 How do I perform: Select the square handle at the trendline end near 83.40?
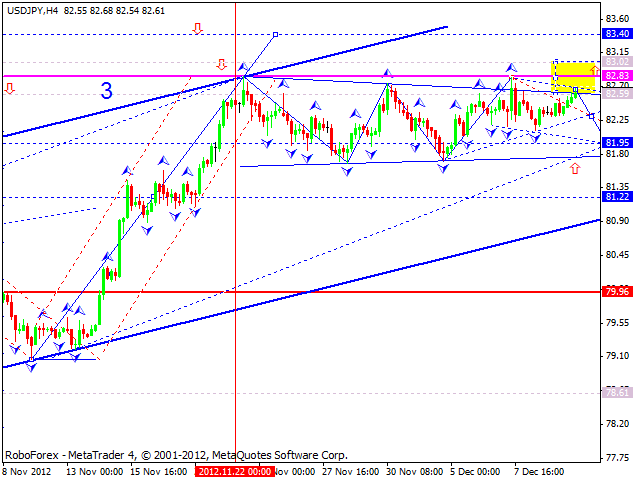click(x=275, y=35)
